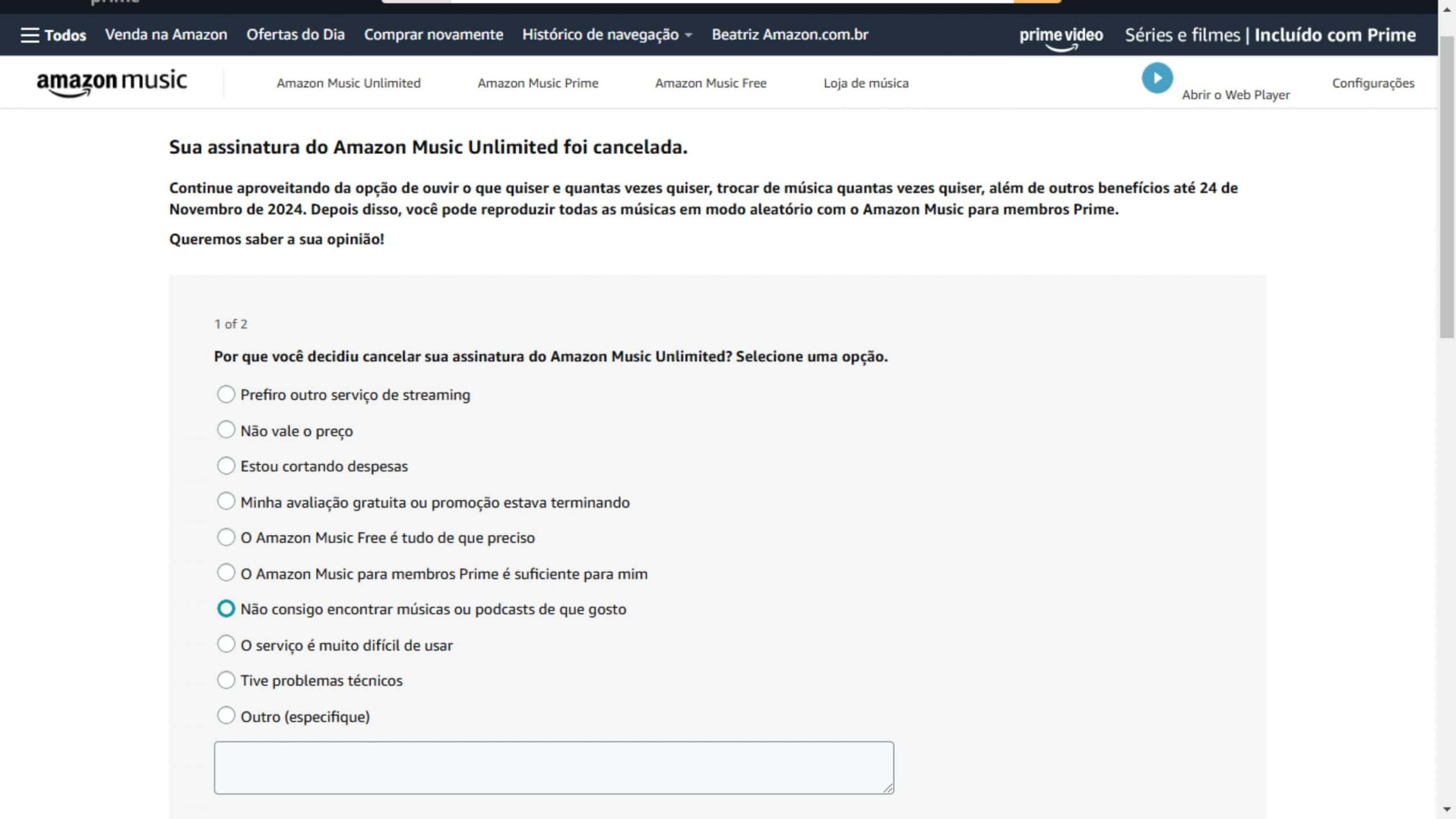The height and width of the screenshot is (819, 1456).
Task: Click Amazon Music Prime tab
Action: coord(538,83)
